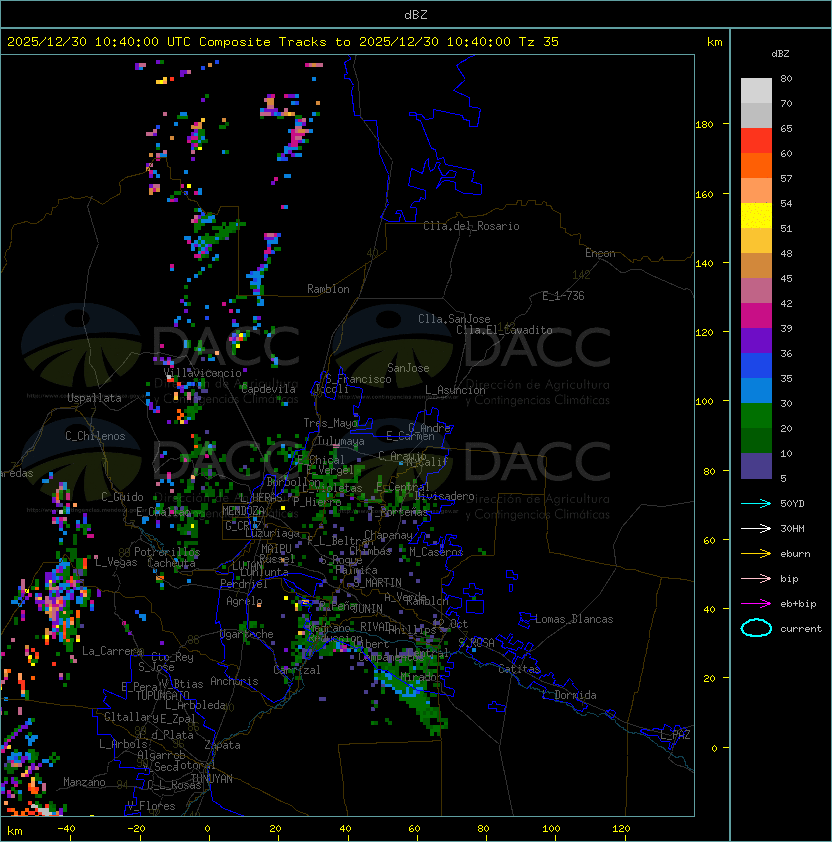The width and height of the screenshot is (832, 842).
Task: Click the C_Chilenos map label
Action: point(95,436)
